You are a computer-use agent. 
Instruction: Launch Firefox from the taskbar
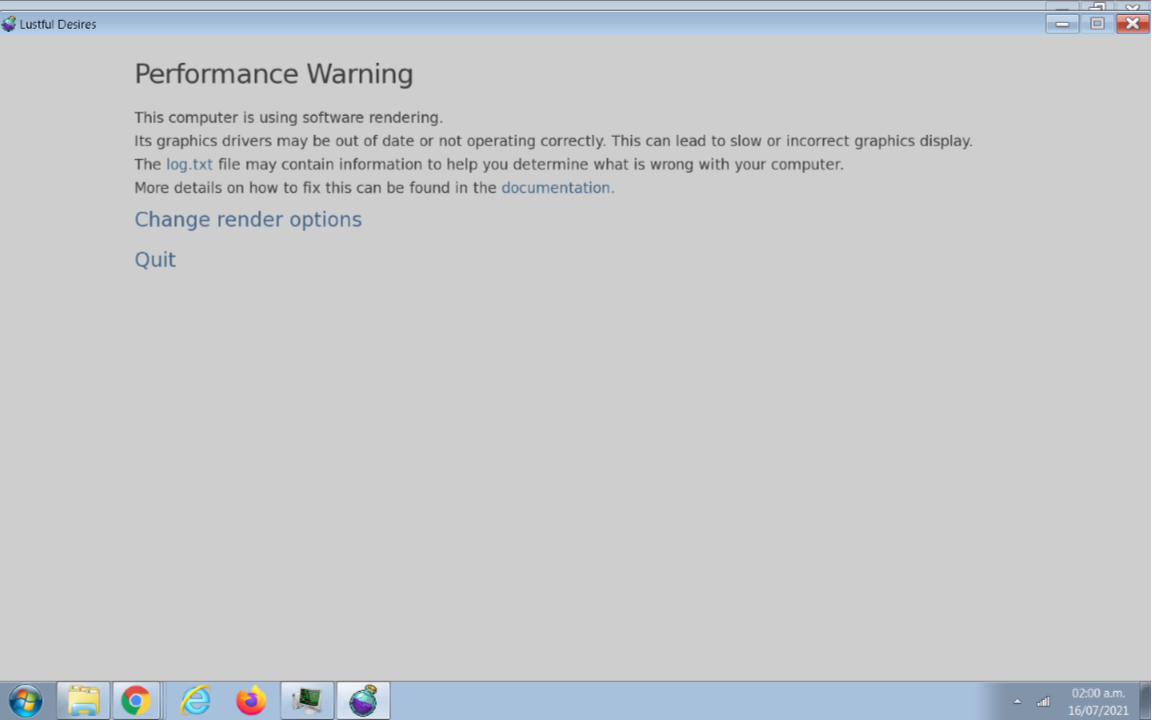coord(251,701)
